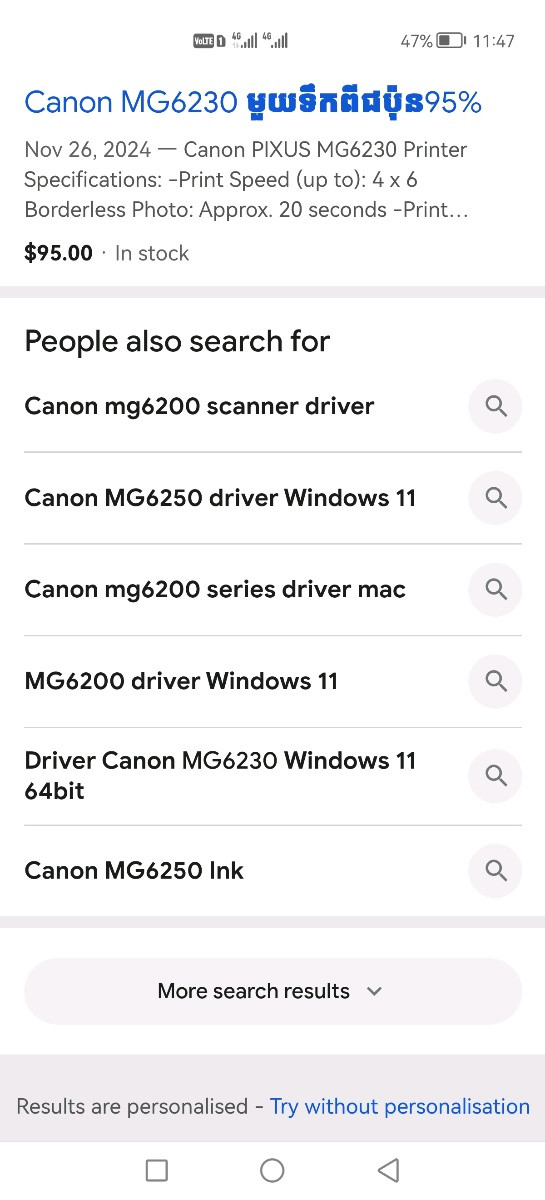Screen dimensions: 545x1200
Task: Tap the Canon PIXUS MG6230 description snippet
Action: [247, 180]
